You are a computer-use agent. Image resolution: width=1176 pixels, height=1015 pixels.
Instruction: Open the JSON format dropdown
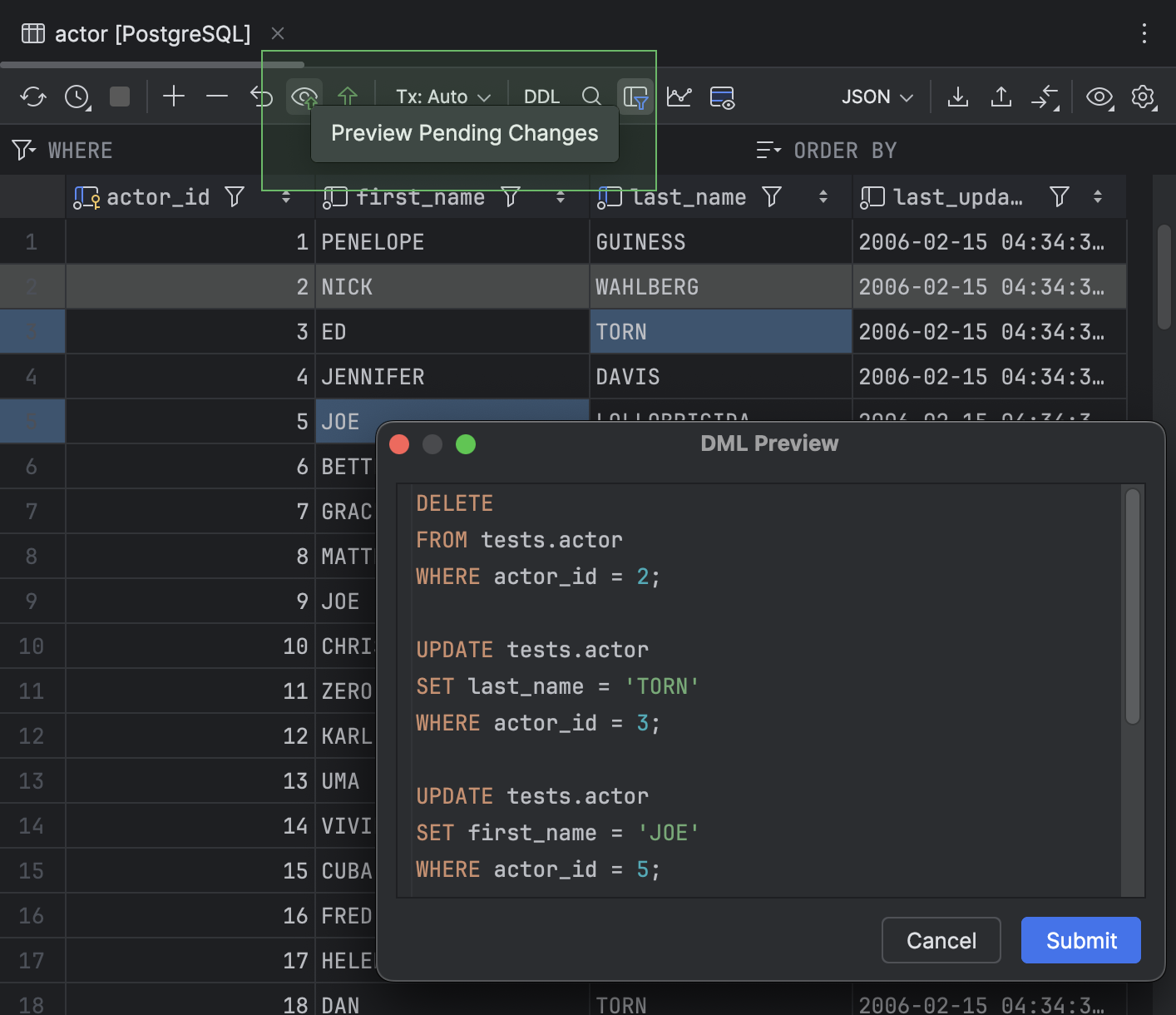click(x=875, y=97)
